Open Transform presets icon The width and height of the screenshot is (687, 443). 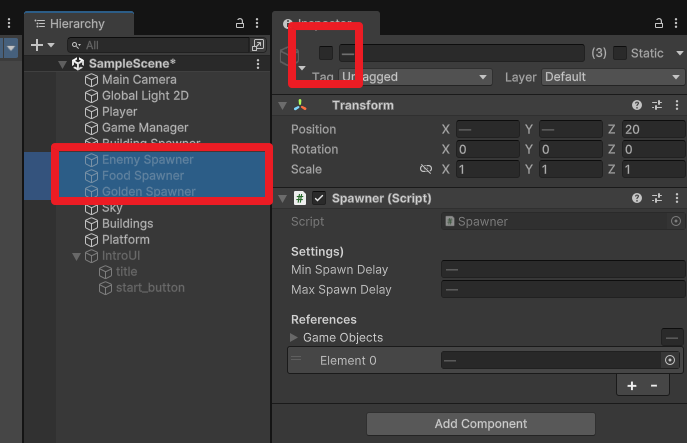pyautogui.click(x=657, y=105)
